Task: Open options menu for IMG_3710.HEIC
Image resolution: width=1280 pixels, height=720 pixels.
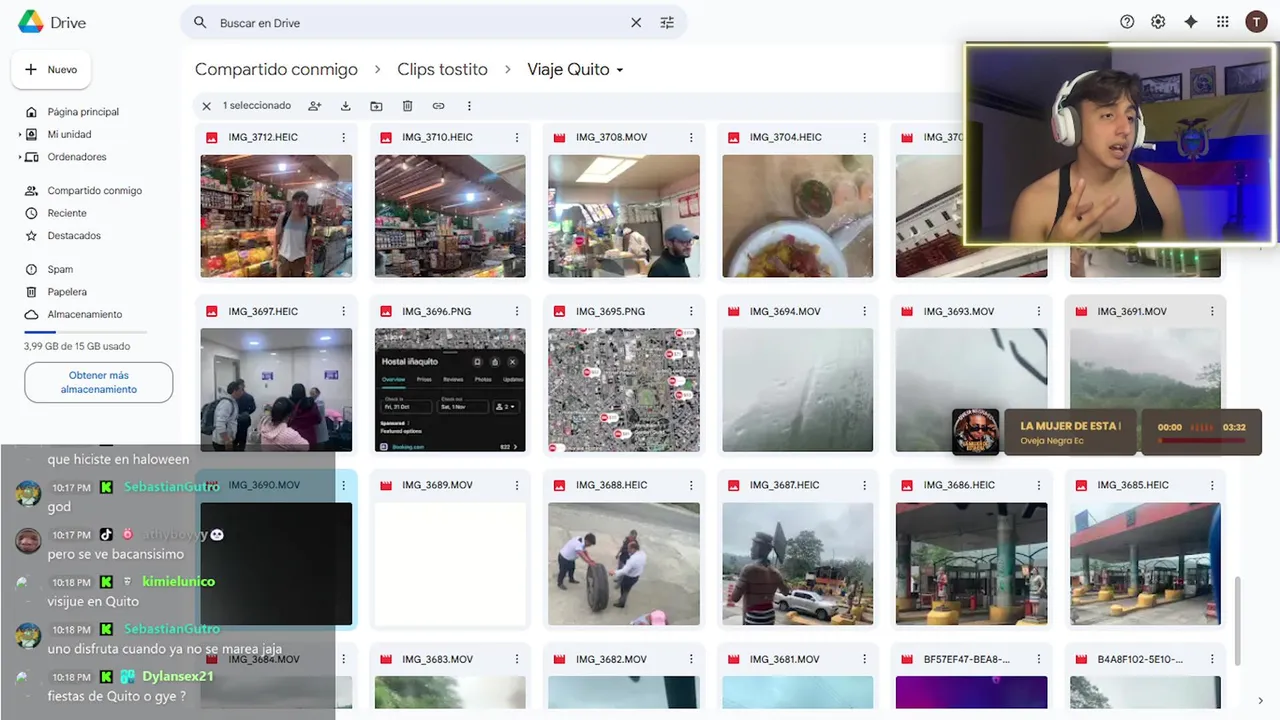Action: 517,137
